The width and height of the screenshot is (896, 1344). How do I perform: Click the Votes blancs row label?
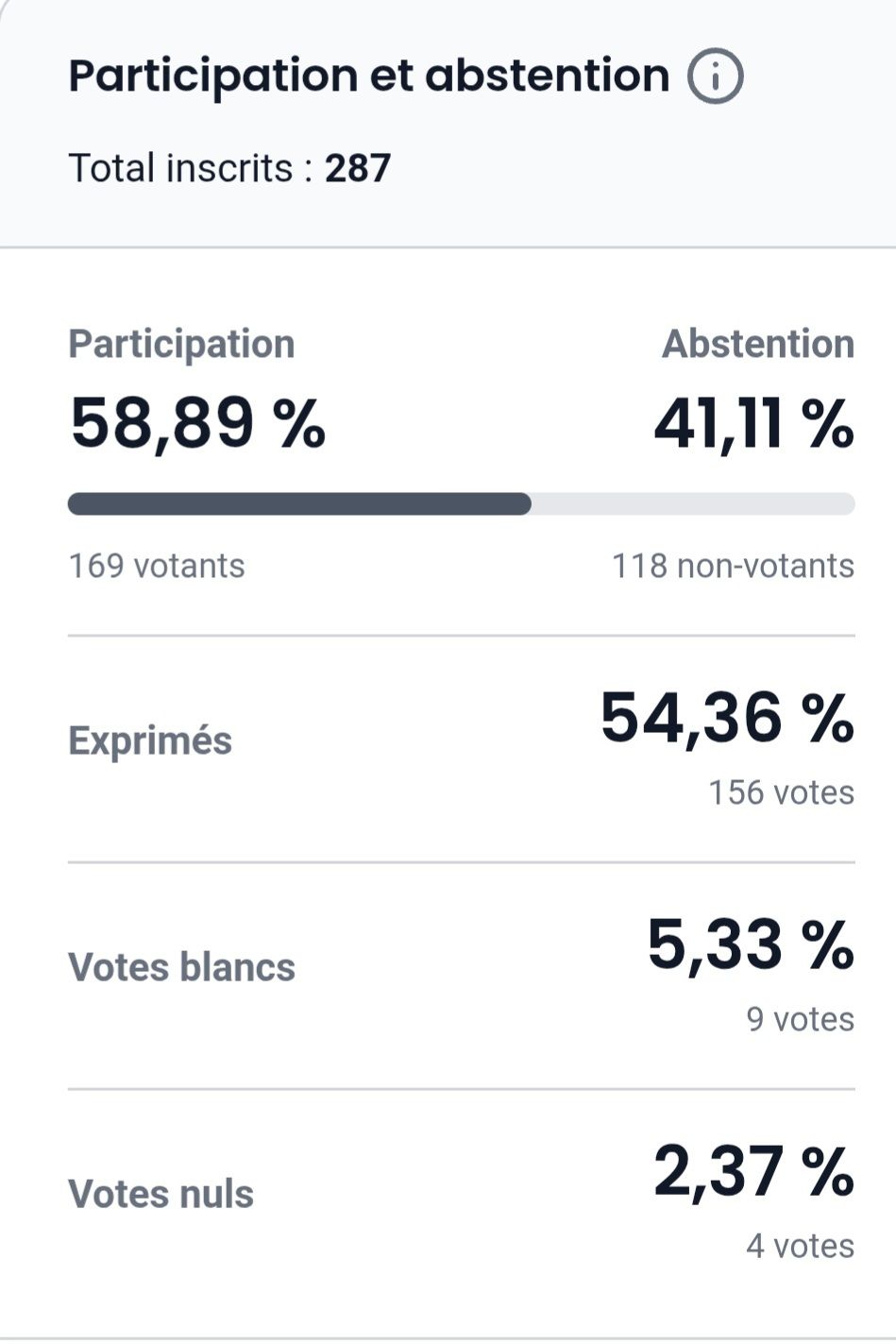(x=181, y=967)
